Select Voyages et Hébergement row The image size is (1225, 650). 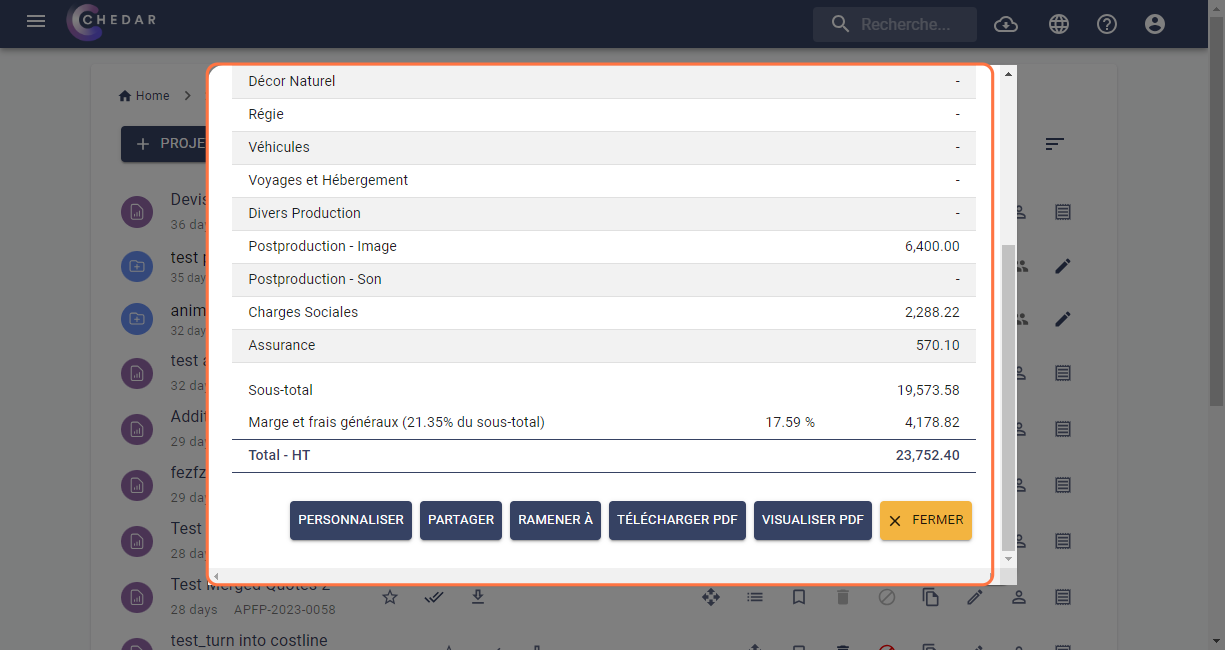(x=604, y=181)
